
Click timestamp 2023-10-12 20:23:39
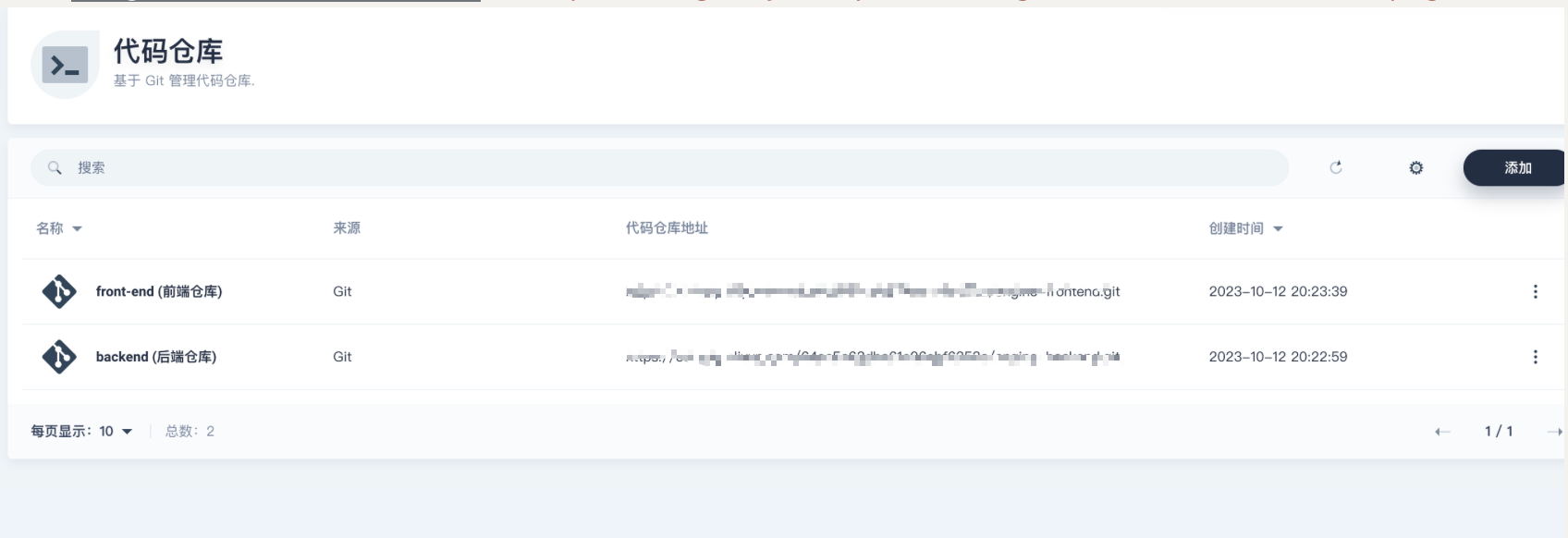(1278, 291)
